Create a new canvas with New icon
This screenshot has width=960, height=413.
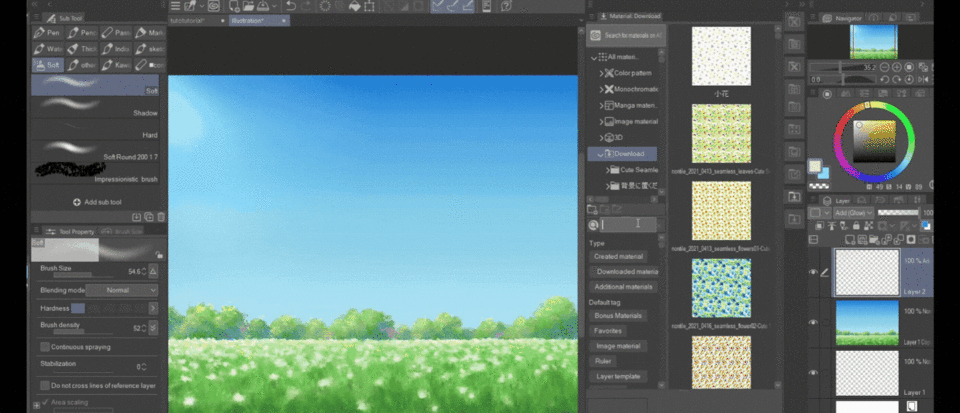[x=234, y=6]
